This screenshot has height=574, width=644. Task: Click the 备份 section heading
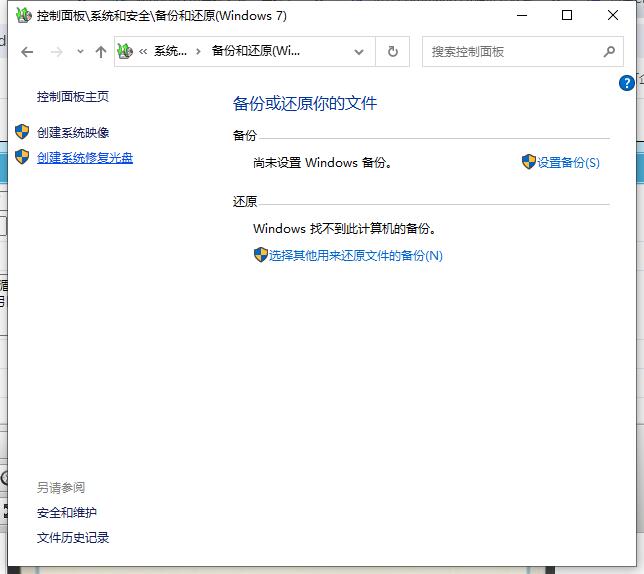coord(245,135)
